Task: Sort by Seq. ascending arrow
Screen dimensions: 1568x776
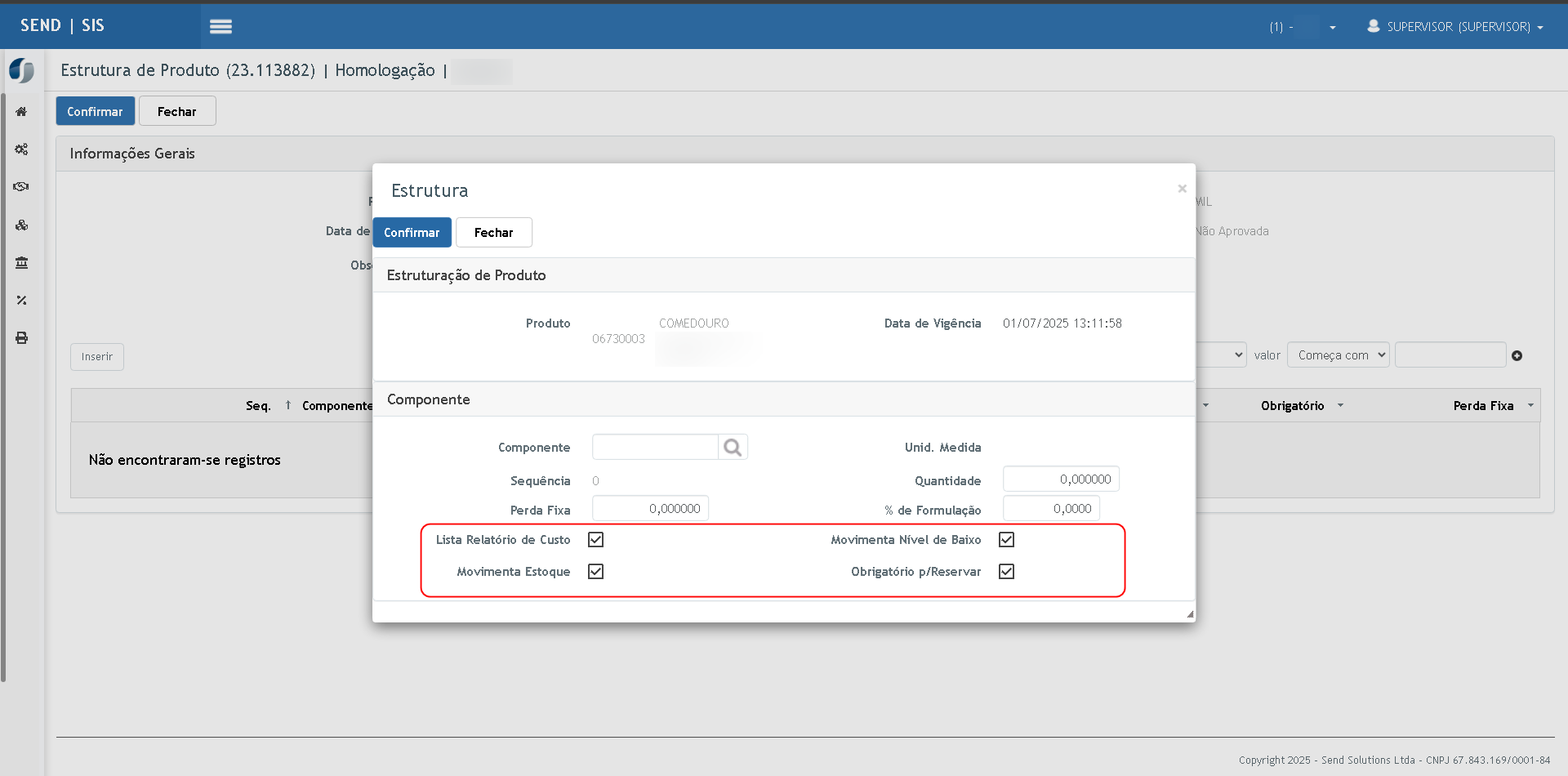Action: tap(288, 405)
